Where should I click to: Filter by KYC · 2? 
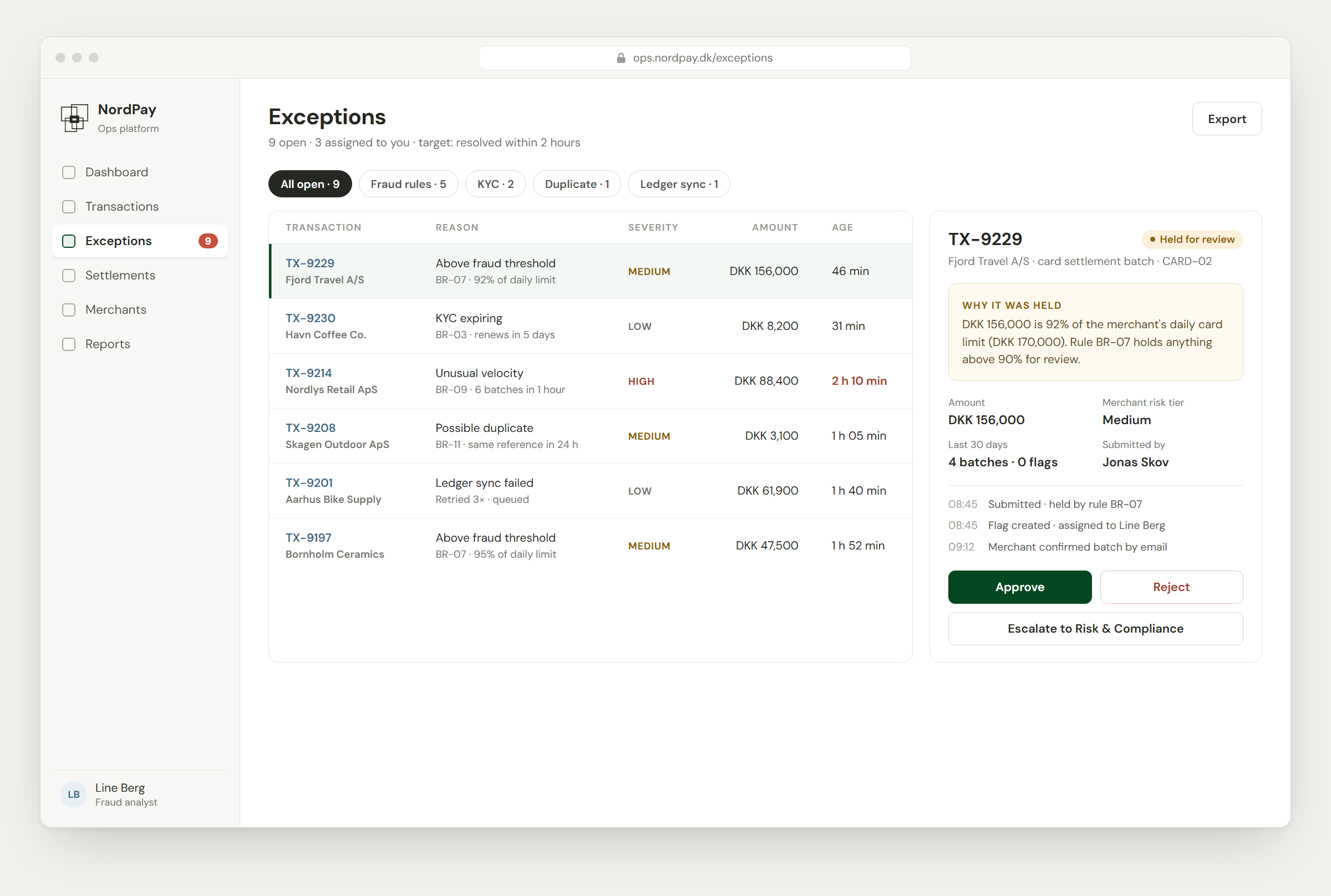(x=495, y=184)
